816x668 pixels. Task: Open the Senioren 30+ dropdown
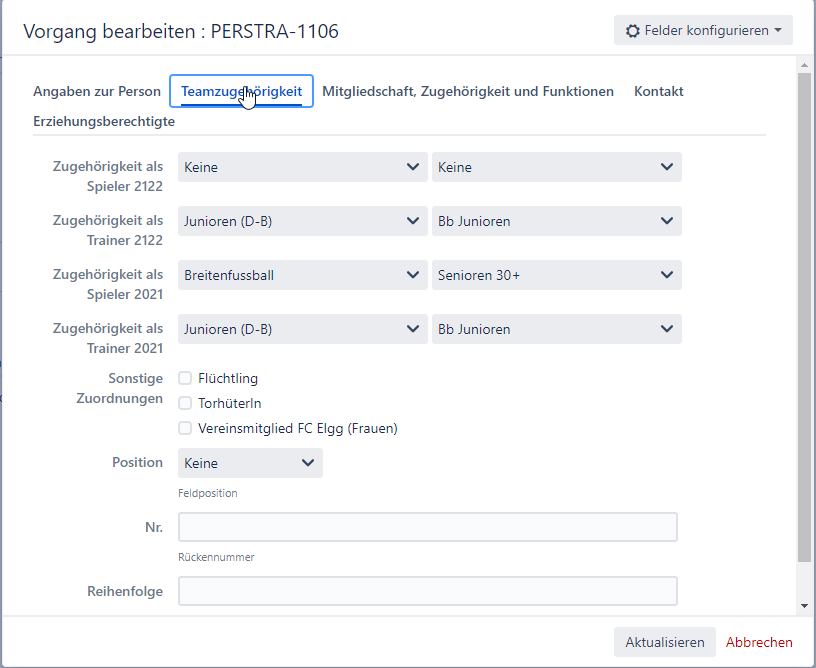coord(556,275)
